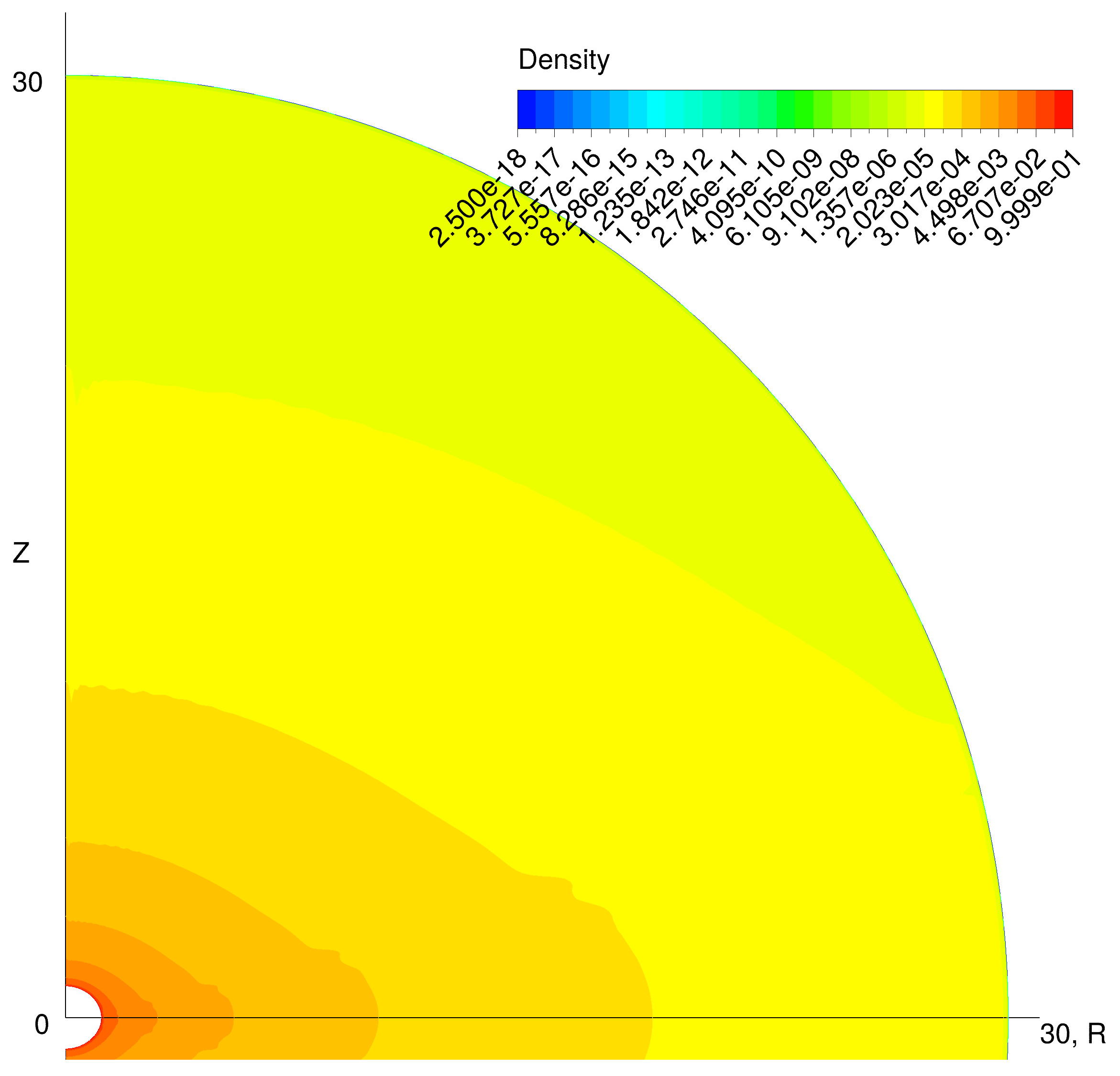Viewport: 1120px width, 1076px height.
Task: Select the Z axis label
Action: click(x=21, y=554)
